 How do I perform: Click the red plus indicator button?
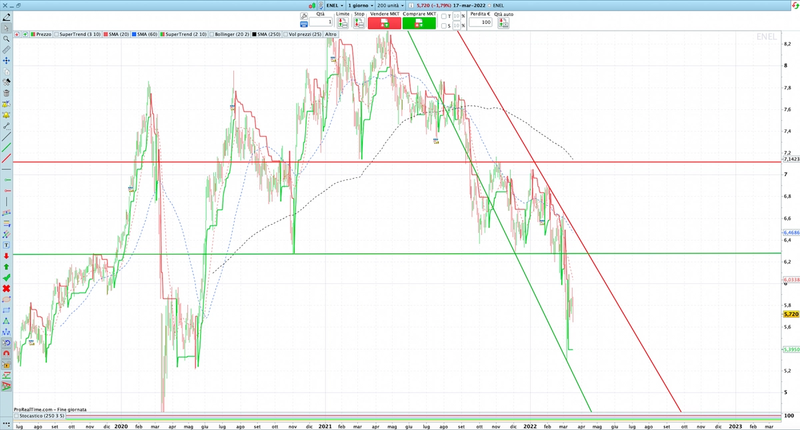pos(17,34)
